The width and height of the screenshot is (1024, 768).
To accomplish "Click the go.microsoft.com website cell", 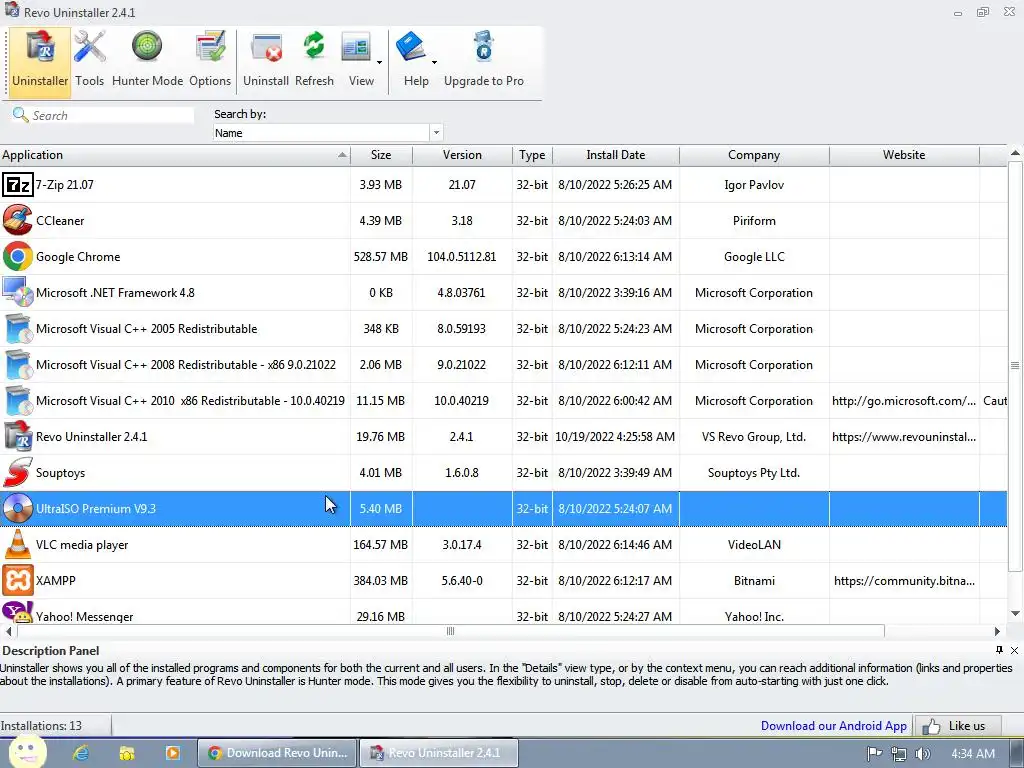I will (x=904, y=401).
